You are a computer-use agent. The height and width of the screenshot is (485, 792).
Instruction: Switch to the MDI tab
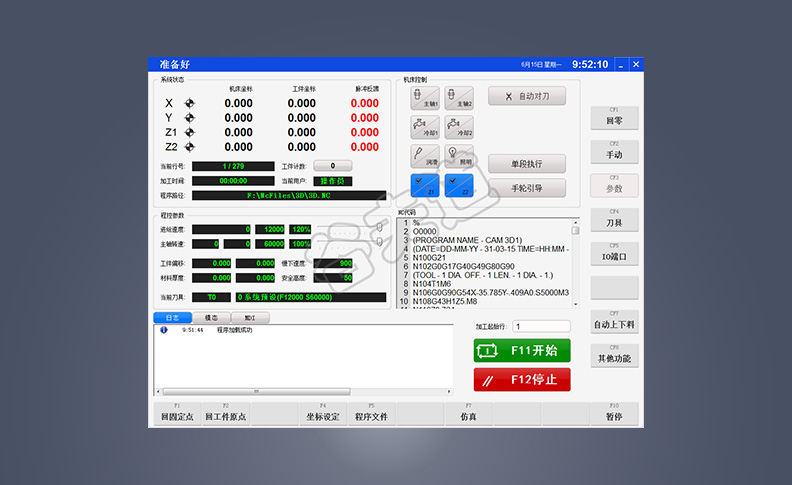tap(250, 317)
